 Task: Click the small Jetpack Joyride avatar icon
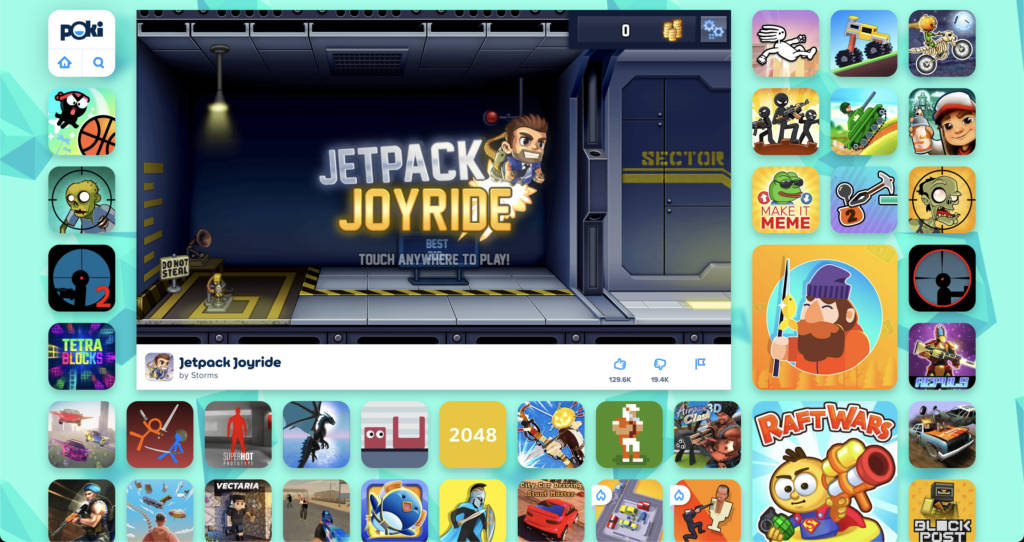click(159, 367)
